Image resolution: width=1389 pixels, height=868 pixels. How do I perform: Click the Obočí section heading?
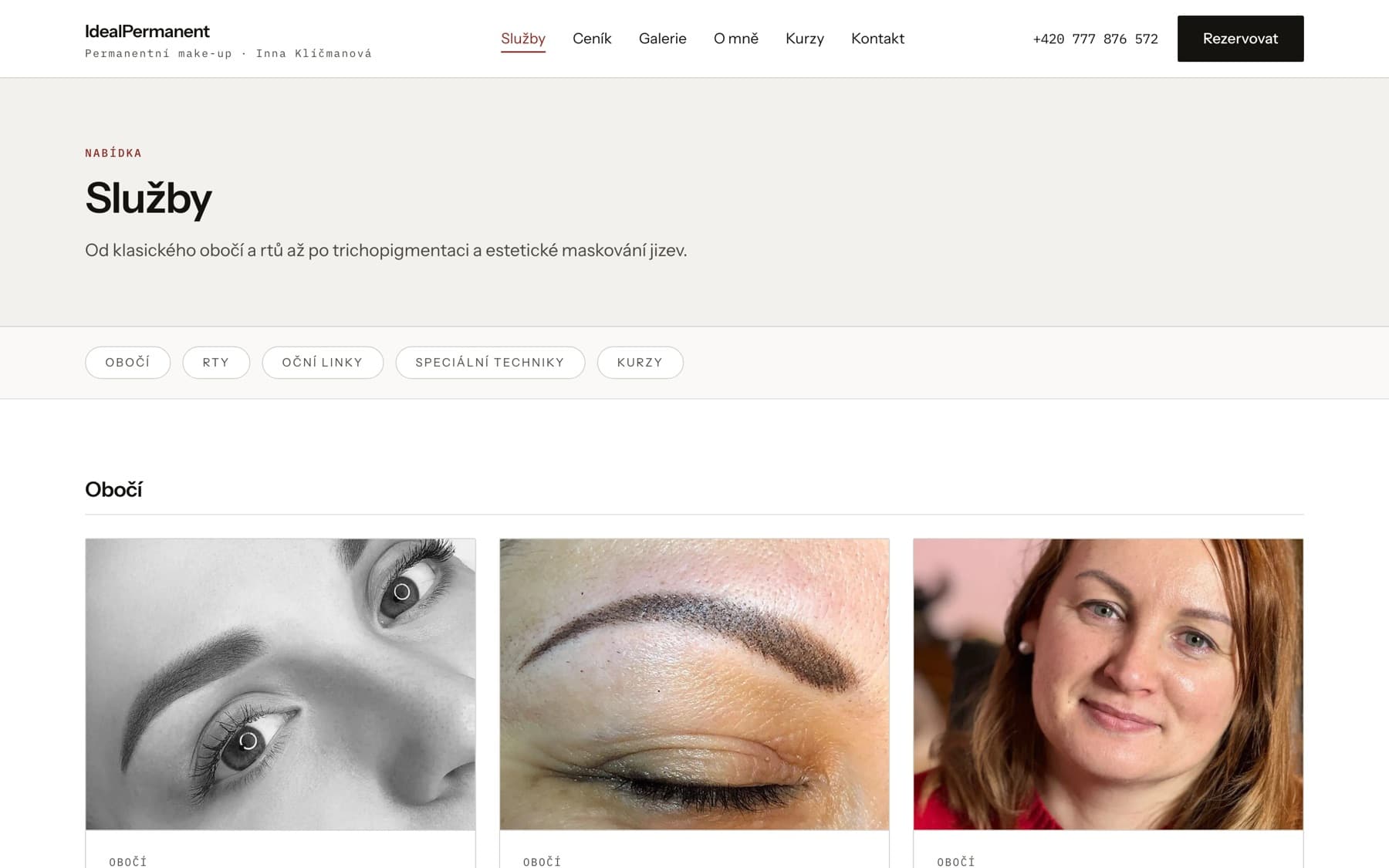click(113, 490)
